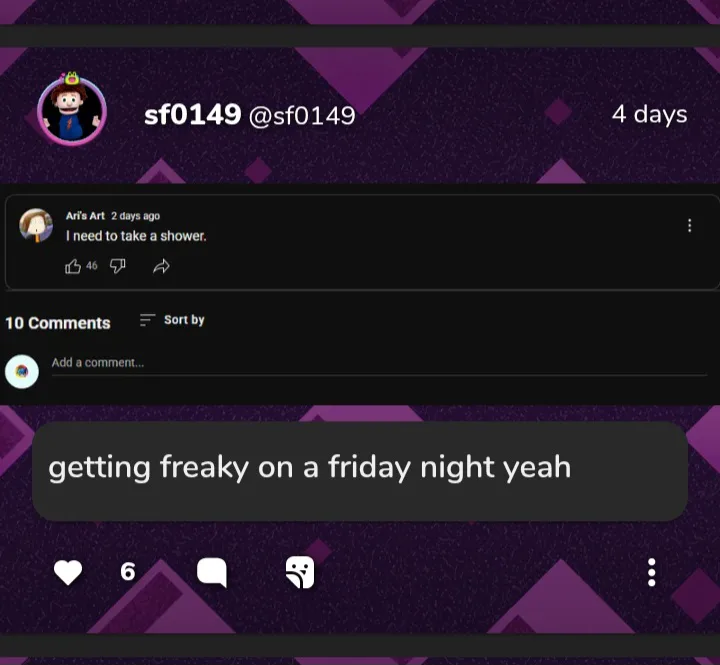Open sf0149 profile avatar
720x665 pixels.
(72, 110)
